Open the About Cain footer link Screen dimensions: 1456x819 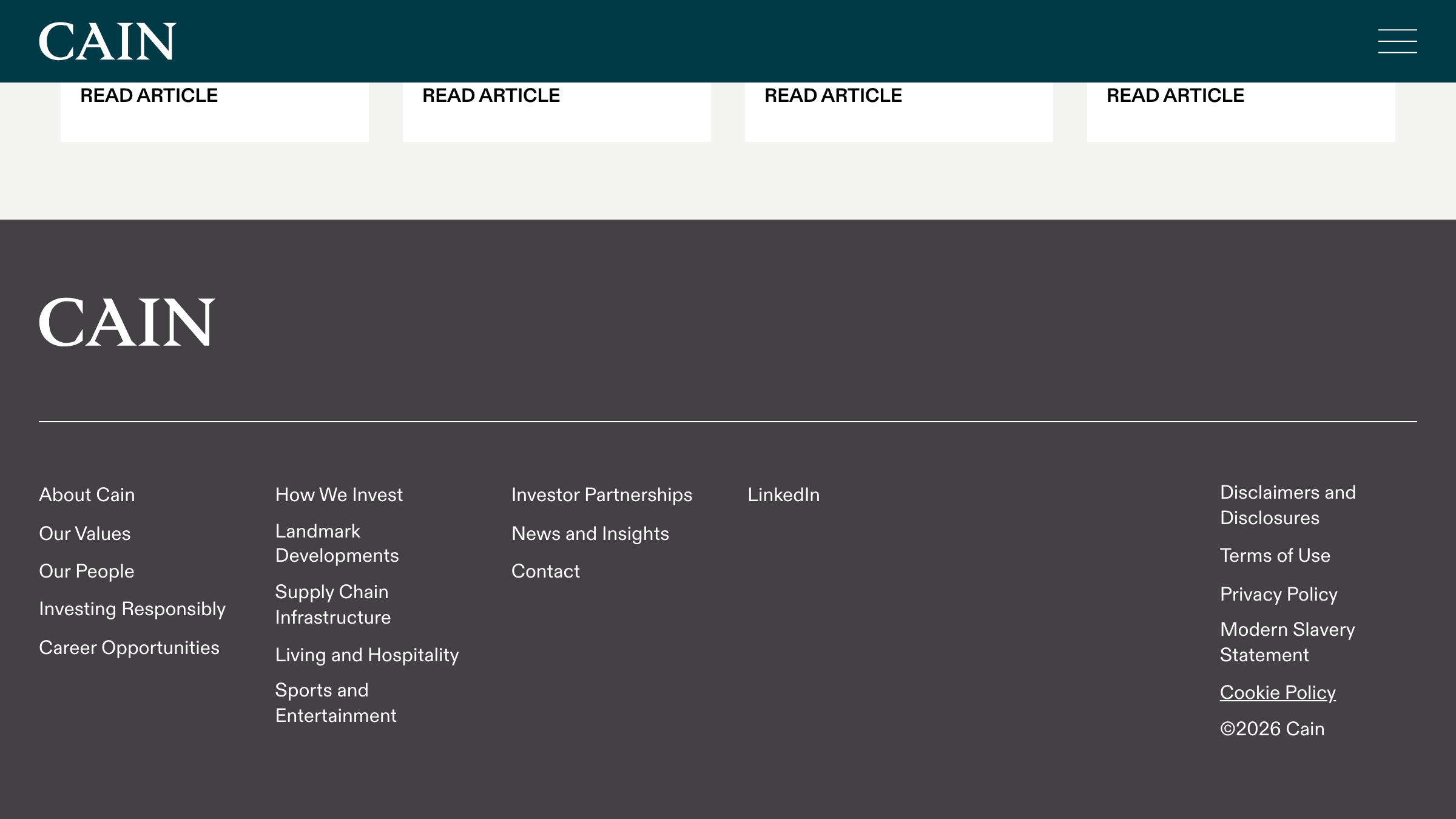[87, 495]
